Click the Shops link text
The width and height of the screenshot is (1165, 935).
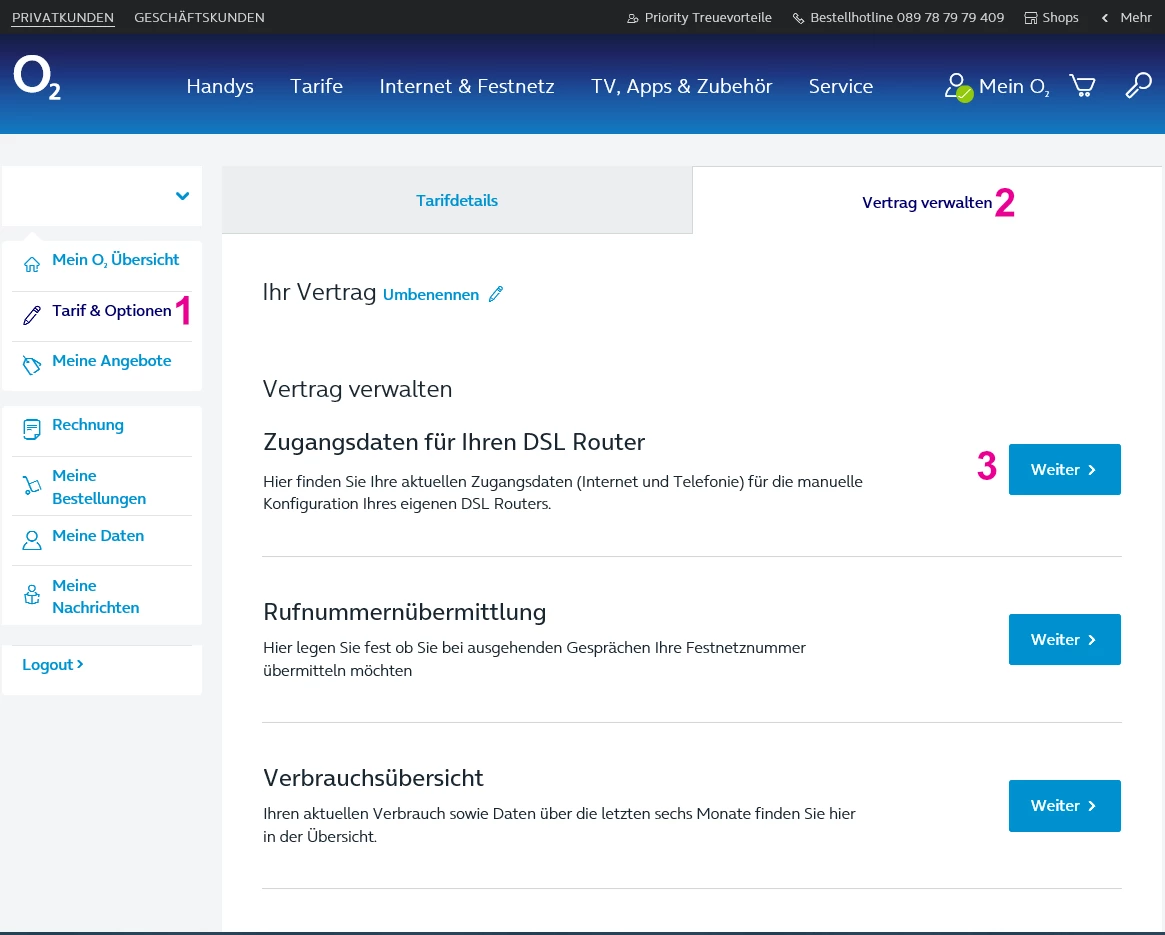tap(1060, 18)
